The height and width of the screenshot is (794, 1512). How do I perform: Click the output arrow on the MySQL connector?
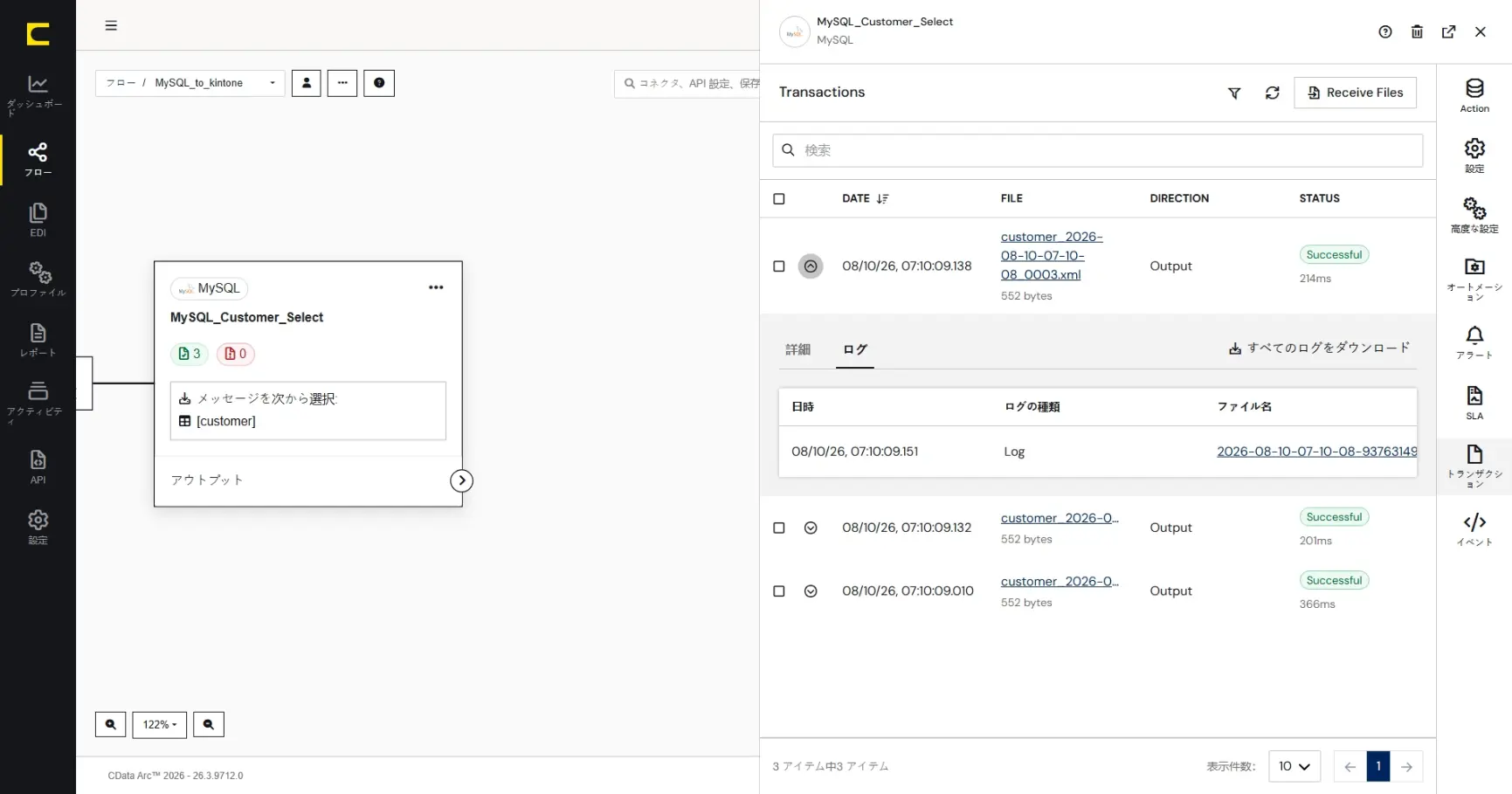[462, 480]
